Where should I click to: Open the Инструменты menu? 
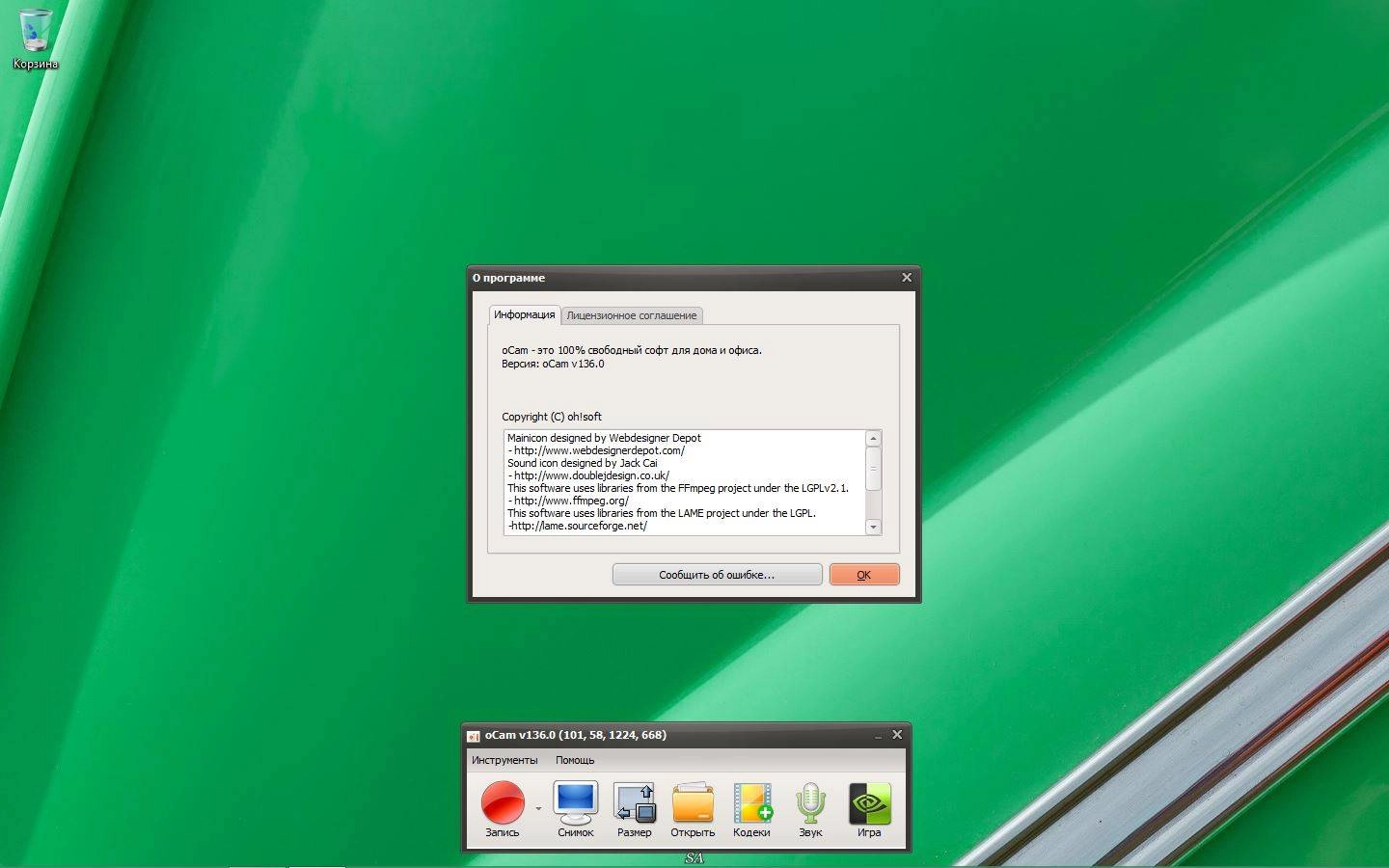coord(504,760)
